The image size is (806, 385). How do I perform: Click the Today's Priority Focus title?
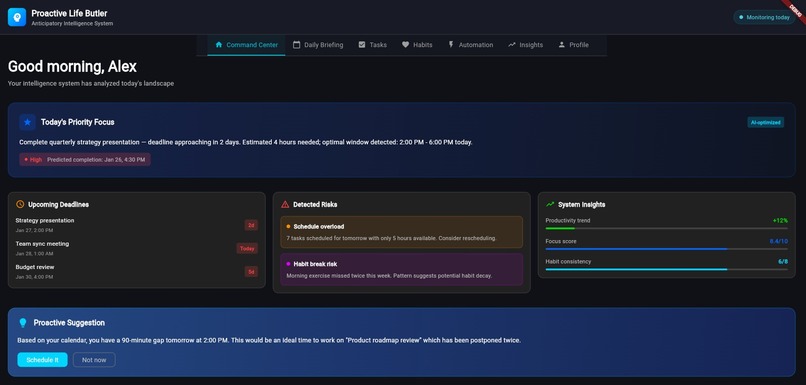[x=78, y=122]
